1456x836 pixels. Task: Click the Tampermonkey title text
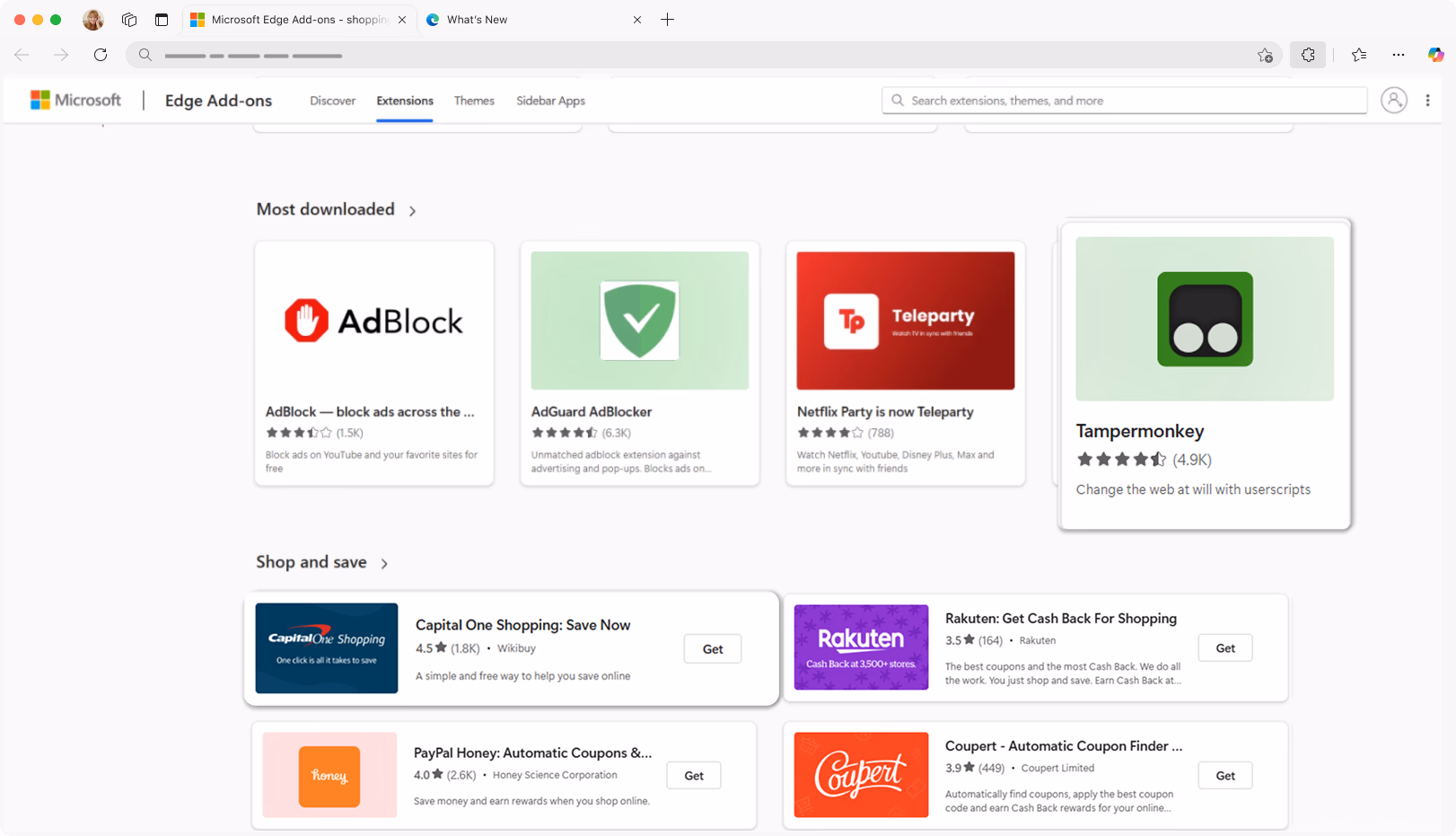click(x=1140, y=431)
